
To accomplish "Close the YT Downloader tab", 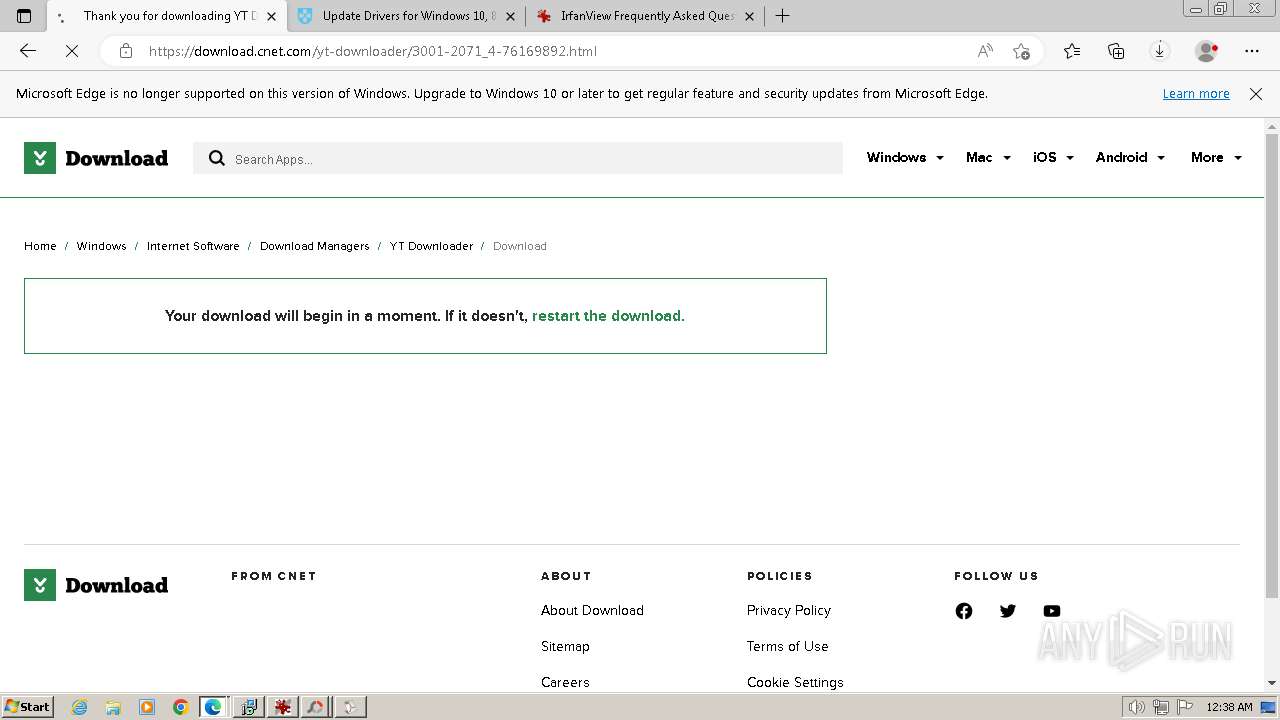I will (271, 16).
